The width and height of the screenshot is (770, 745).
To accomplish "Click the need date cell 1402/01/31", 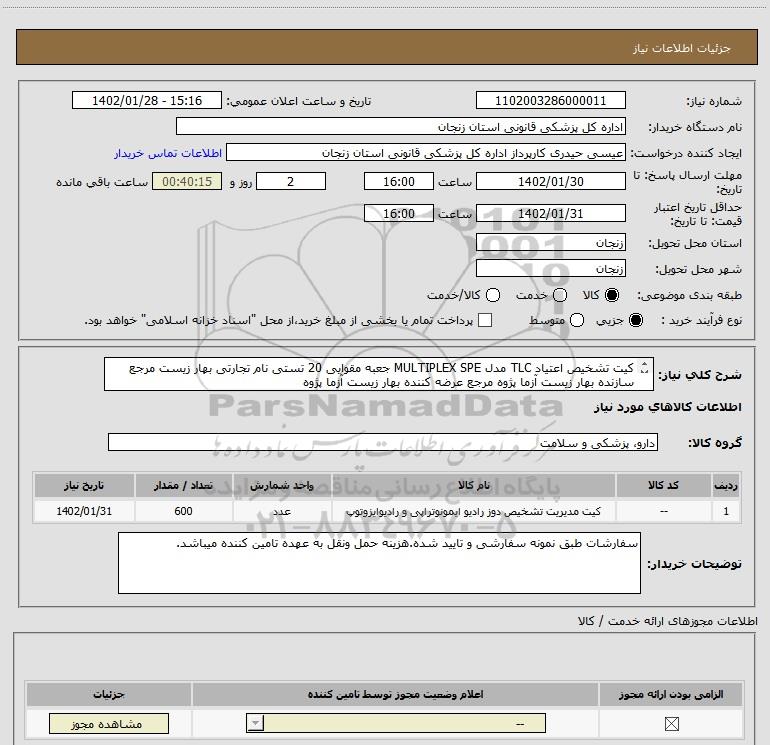I will pyautogui.click(x=84, y=511).
